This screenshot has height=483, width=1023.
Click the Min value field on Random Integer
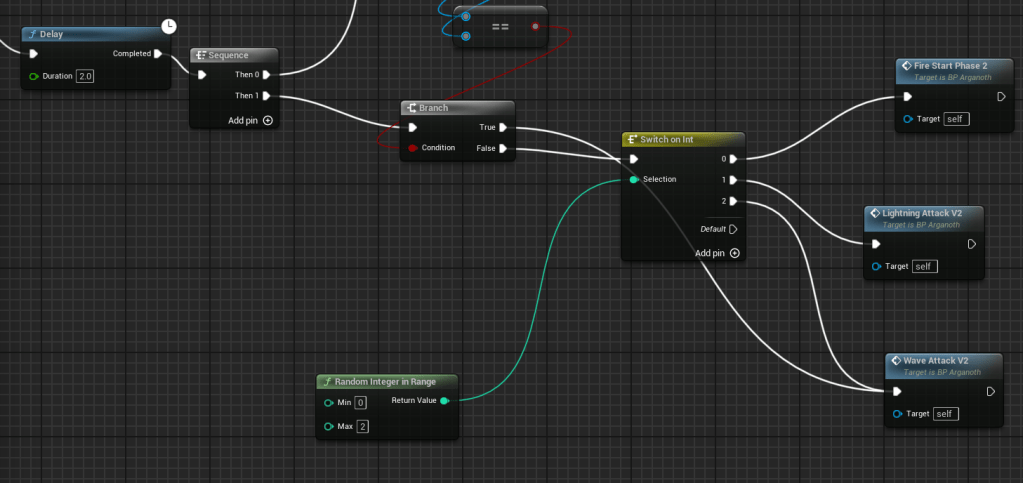pos(360,402)
